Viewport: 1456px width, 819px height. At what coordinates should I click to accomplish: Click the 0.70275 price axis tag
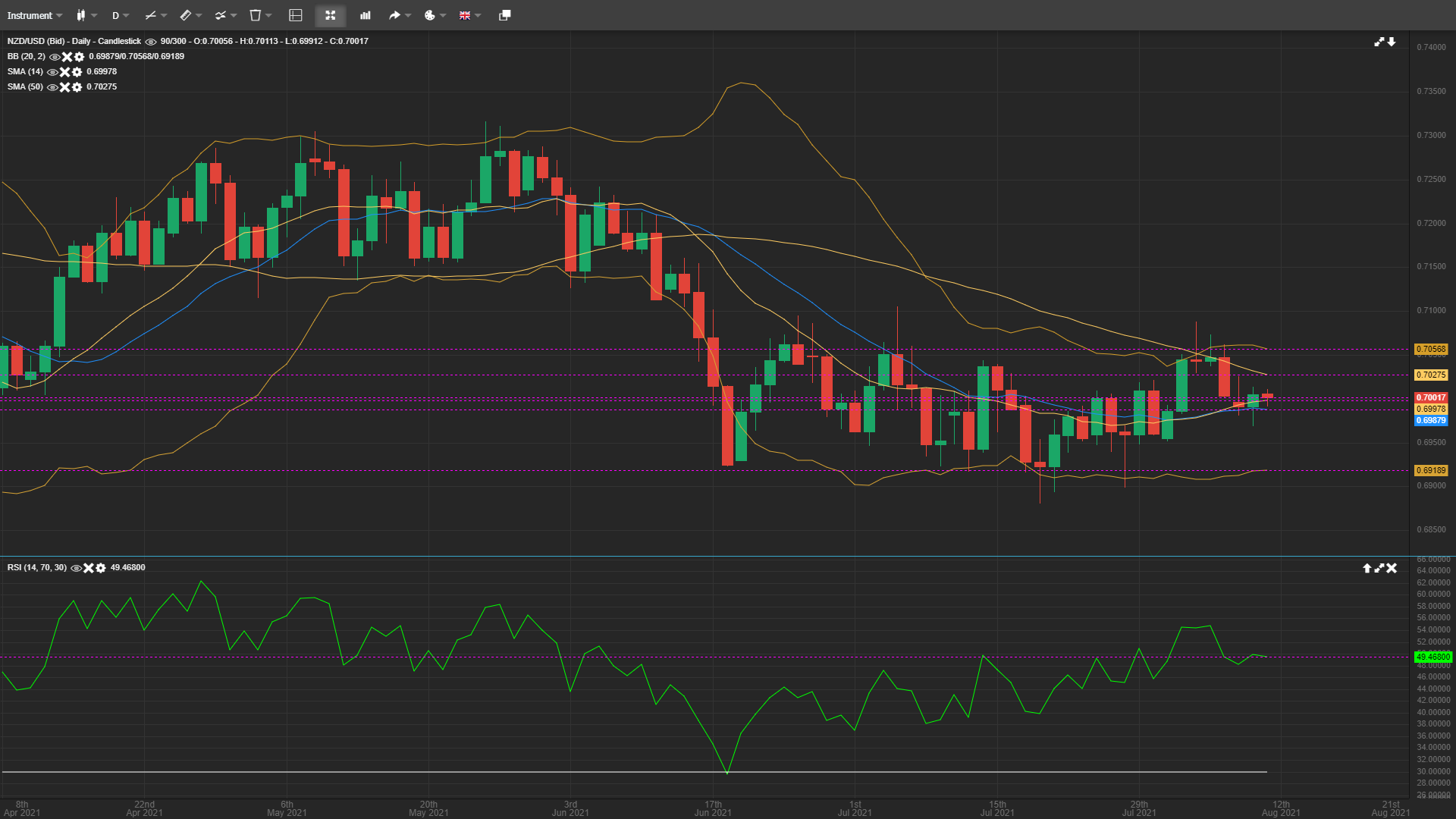point(1431,375)
